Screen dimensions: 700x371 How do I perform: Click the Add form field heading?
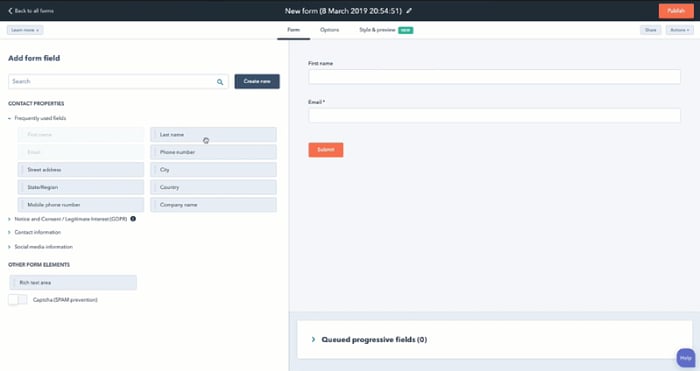34,58
